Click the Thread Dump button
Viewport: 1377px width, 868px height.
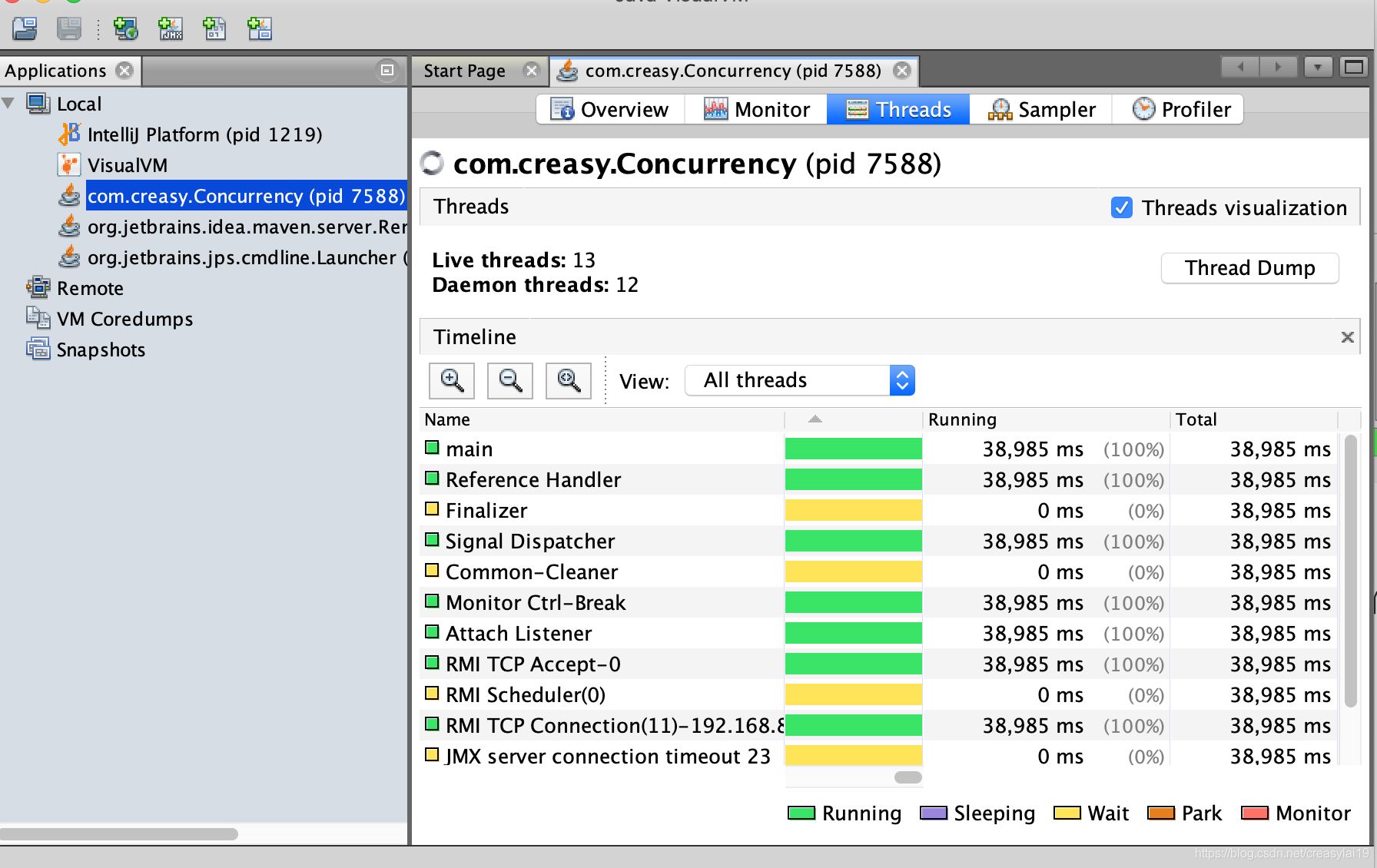click(1249, 268)
